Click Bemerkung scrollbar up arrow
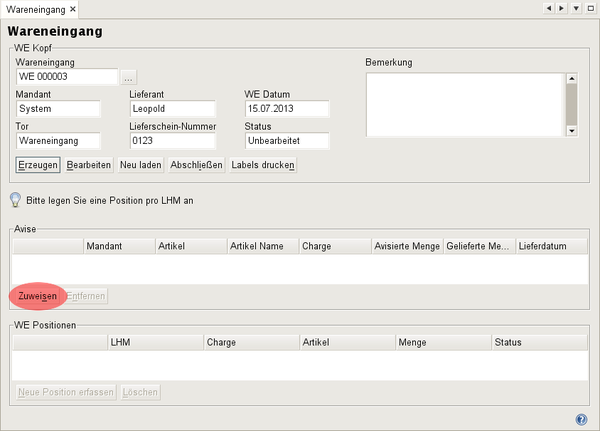Image resolution: width=600 pixels, height=431 pixels. point(572,78)
